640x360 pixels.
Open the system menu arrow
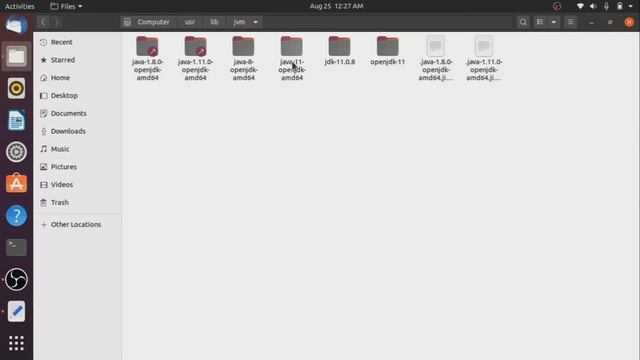coord(631,6)
